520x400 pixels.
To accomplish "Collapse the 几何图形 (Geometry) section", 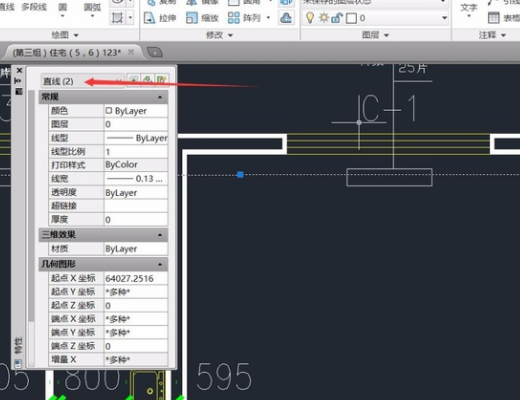I will (160, 264).
